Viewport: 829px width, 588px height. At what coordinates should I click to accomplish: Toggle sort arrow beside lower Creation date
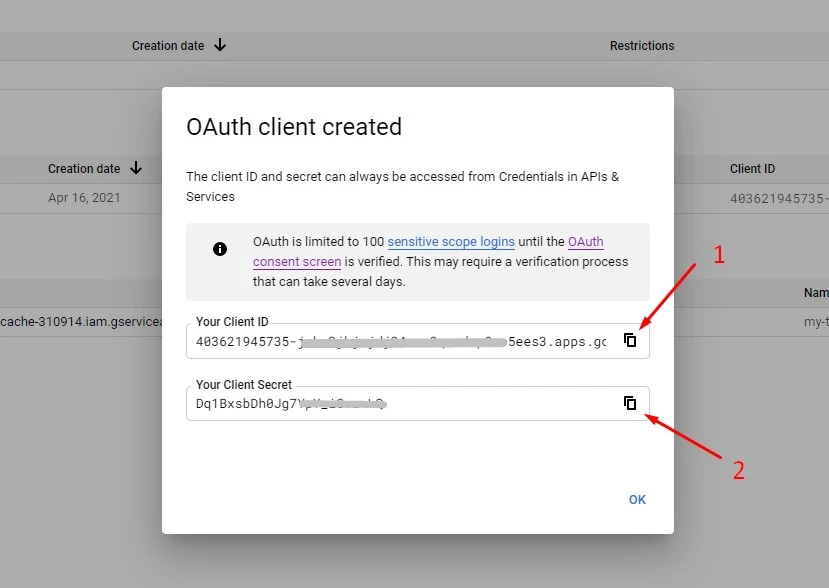pyautogui.click(x=136, y=169)
